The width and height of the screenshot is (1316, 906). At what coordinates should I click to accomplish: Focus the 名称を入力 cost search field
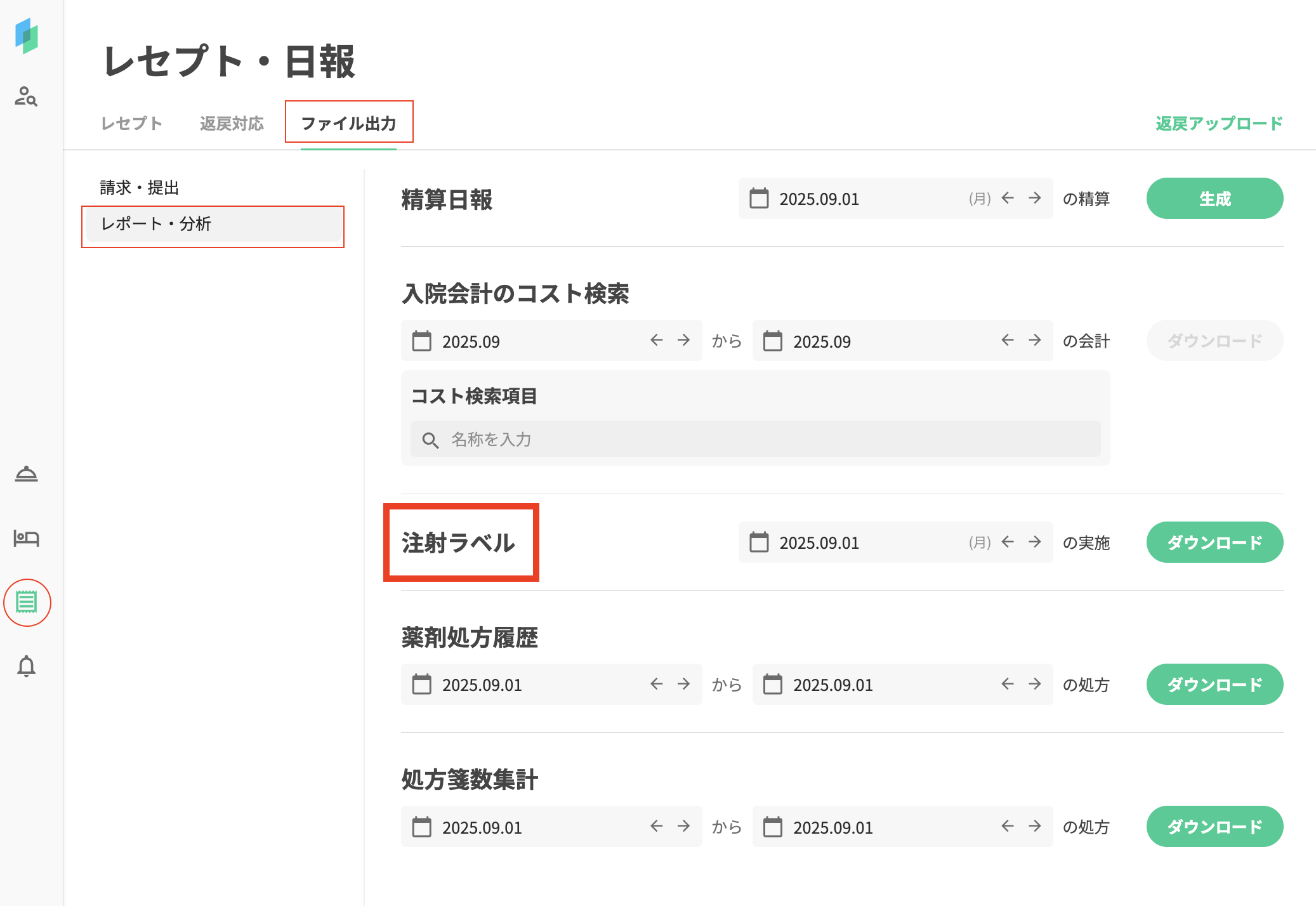coord(755,439)
